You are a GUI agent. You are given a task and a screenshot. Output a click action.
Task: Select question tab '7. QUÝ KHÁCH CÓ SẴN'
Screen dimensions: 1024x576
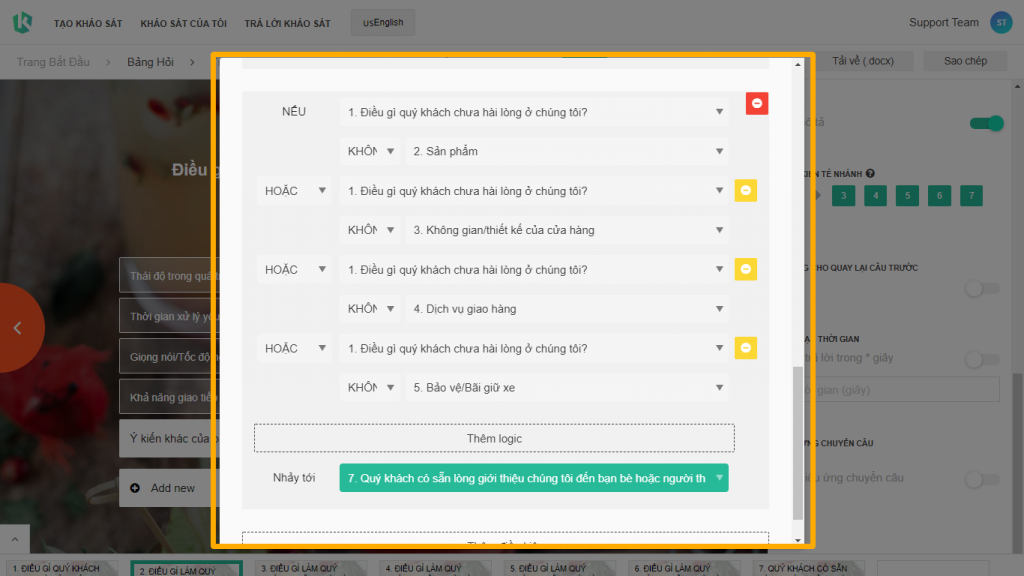(808, 568)
